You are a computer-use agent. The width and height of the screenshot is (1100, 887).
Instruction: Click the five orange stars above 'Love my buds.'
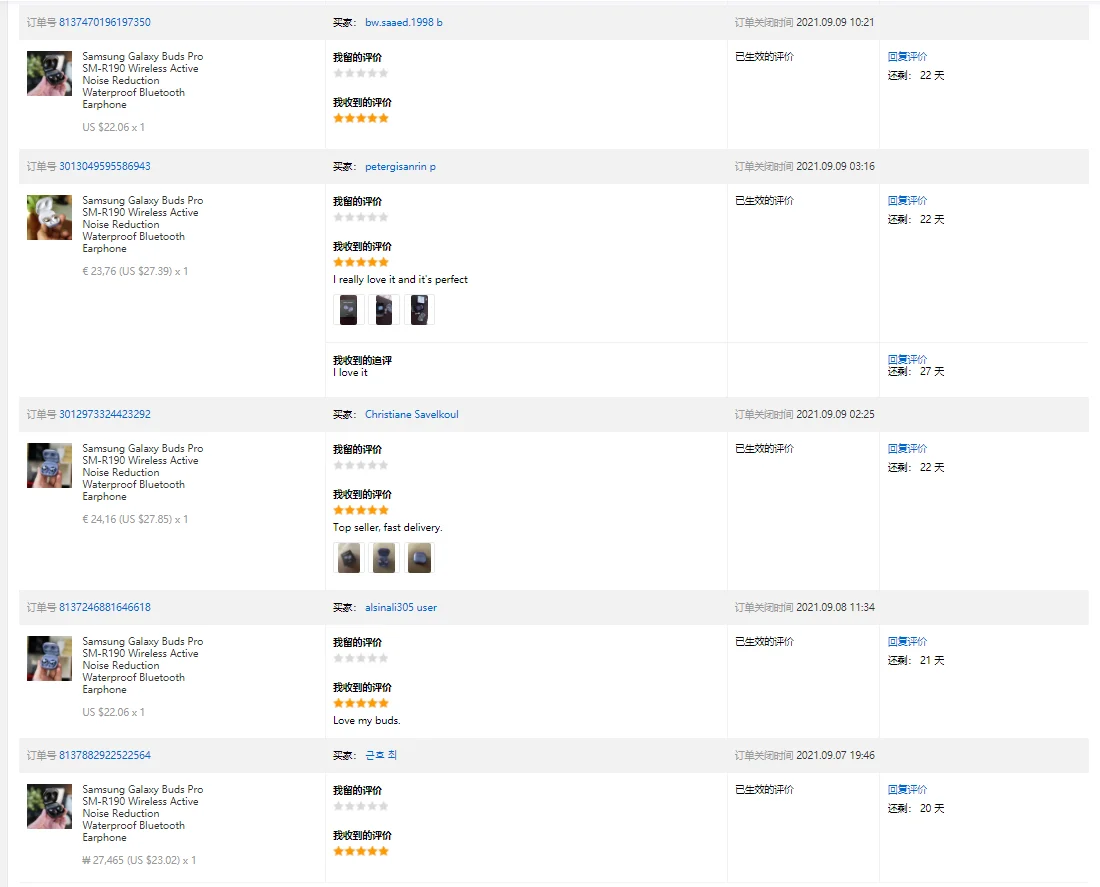[361, 703]
